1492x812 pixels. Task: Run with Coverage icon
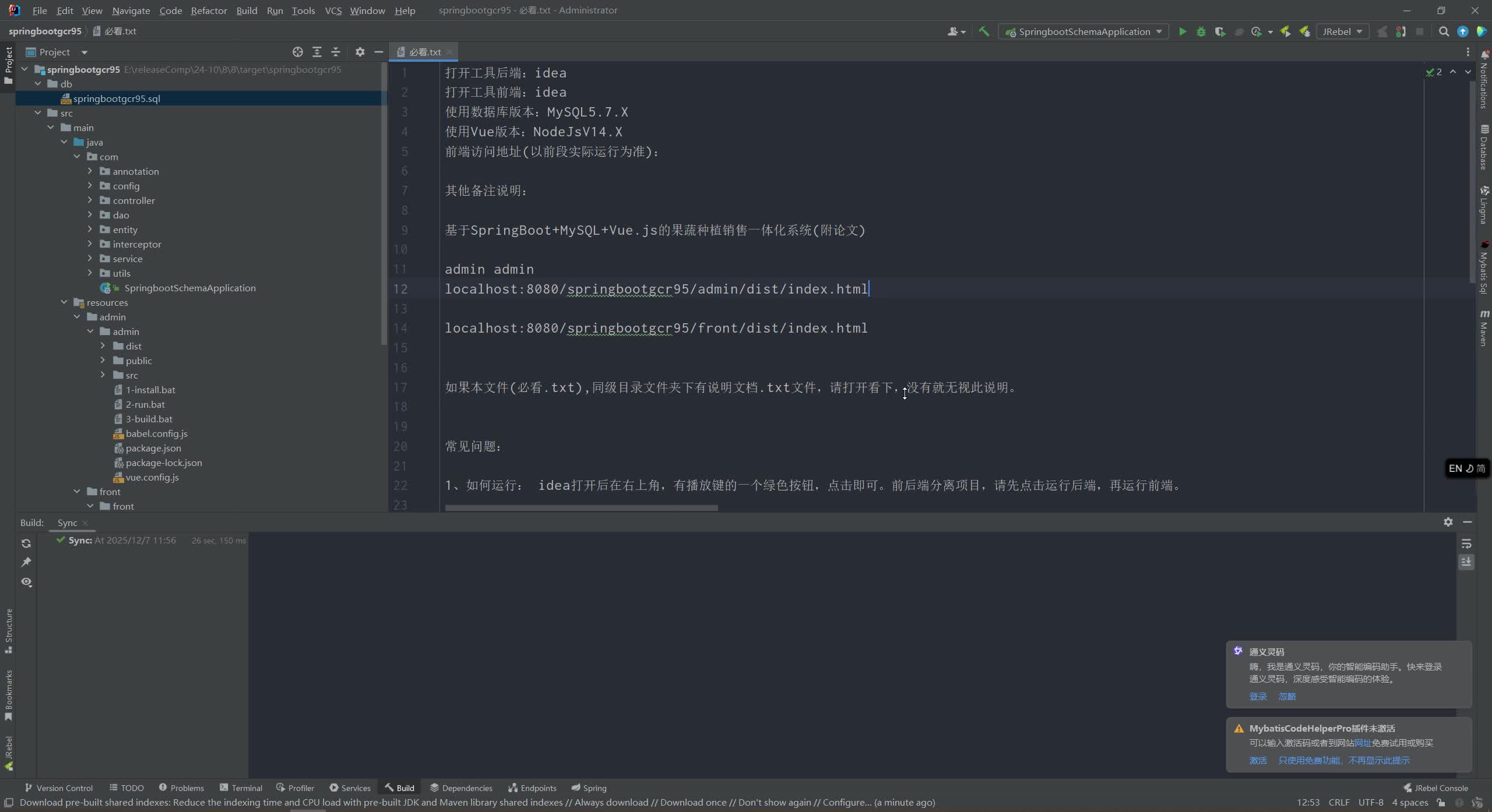(1220, 31)
